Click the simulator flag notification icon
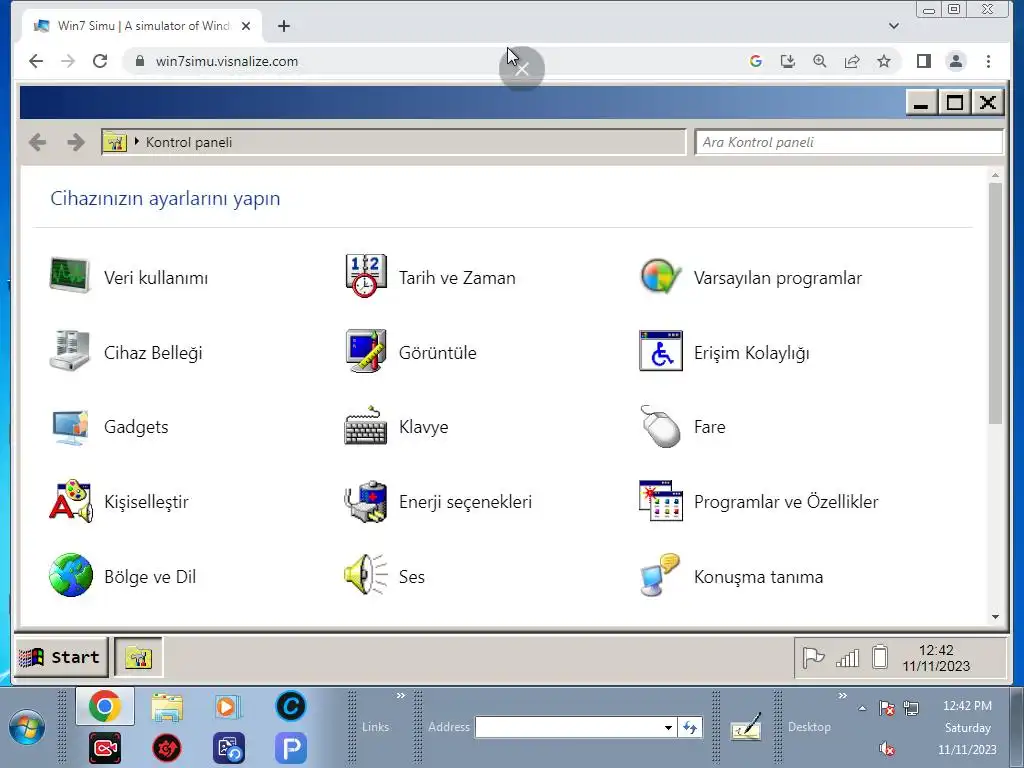The image size is (1024, 768). tap(813, 658)
